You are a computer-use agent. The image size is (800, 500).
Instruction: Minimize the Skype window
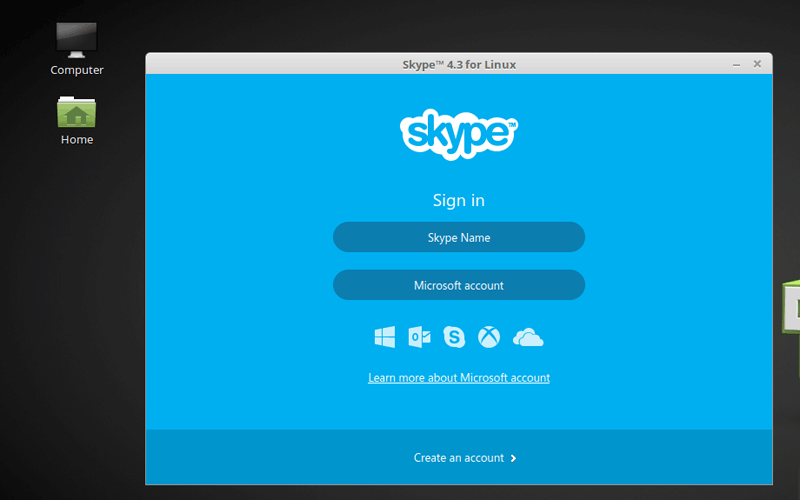point(736,64)
